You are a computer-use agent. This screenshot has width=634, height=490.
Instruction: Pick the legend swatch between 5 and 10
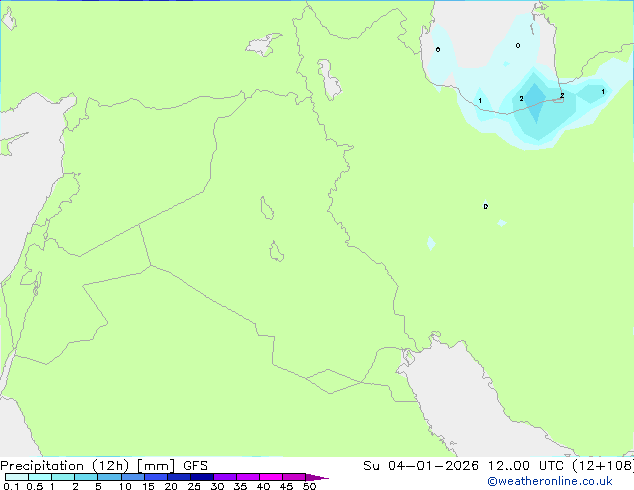(x=109, y=477)
